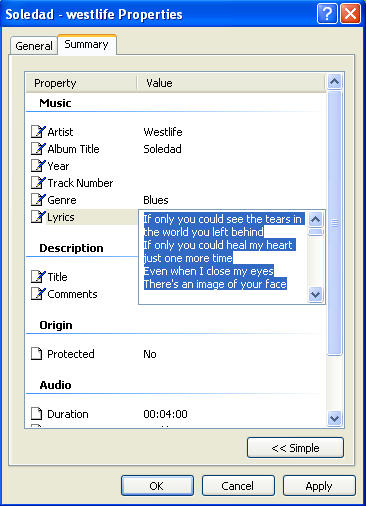Click the Origin section heading
The image size is (366, 506).
[56, 325]
